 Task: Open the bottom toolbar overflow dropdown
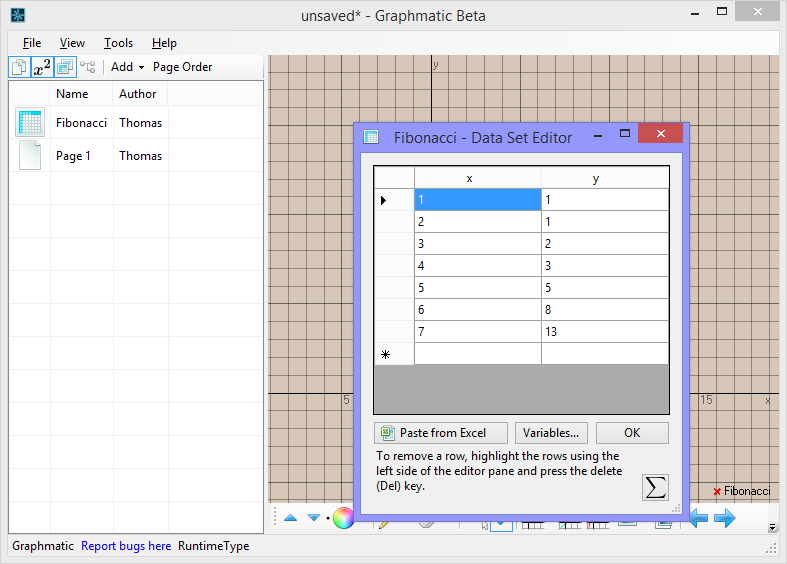(x=772, y=527)
